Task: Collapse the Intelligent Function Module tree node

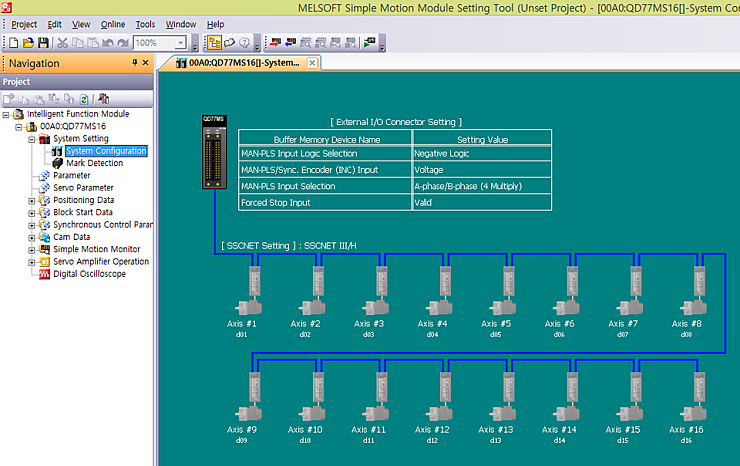Action: 6,115
